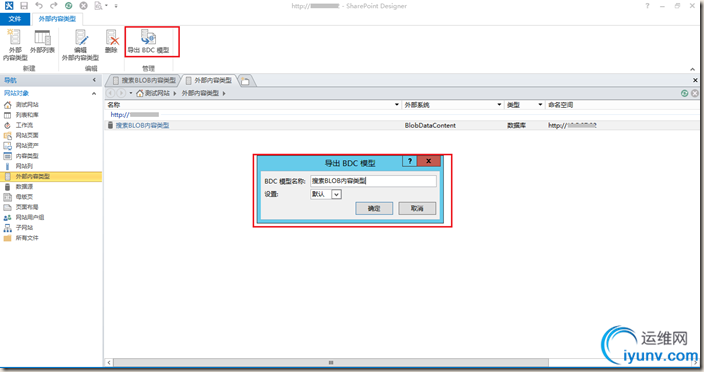Screen dimensions: 704x372
Task: Click the breadcrumb Back arrow
Action: (110, 93)
